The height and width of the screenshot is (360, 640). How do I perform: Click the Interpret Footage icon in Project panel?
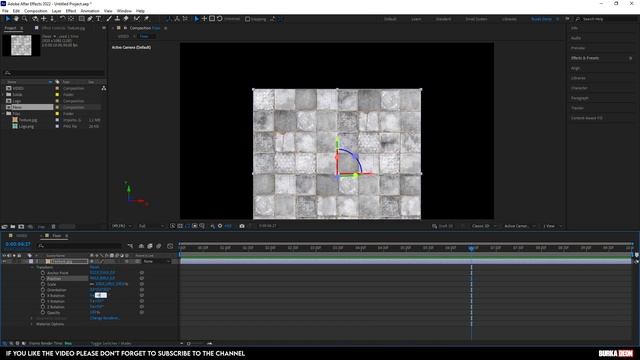click(x=4, y=227)
